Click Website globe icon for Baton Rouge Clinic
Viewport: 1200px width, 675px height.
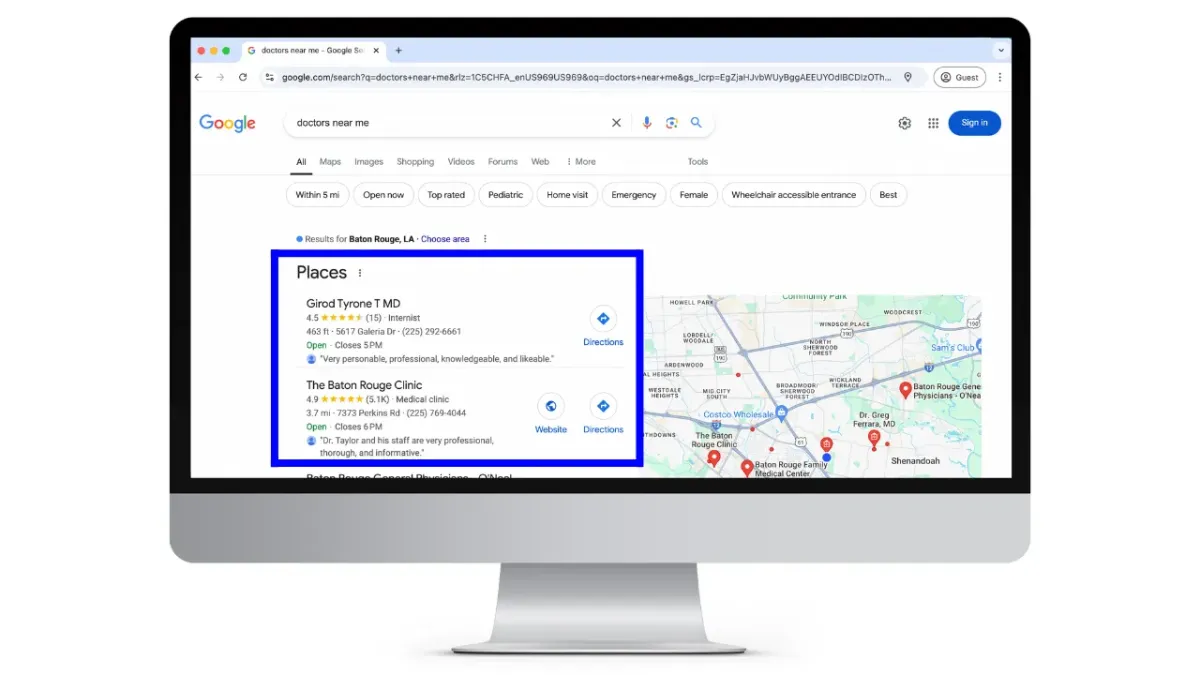click(550, 406)
